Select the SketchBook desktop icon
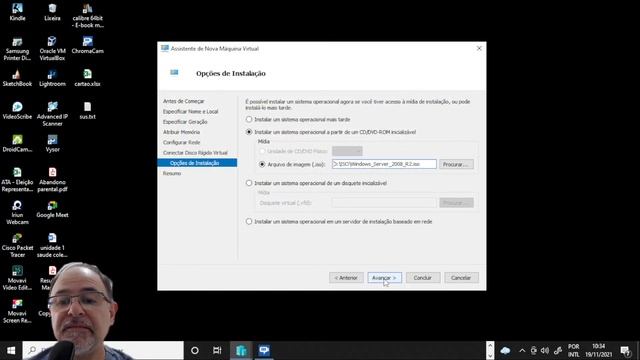This screenshot has height=360, width=640. pos(17,78)
